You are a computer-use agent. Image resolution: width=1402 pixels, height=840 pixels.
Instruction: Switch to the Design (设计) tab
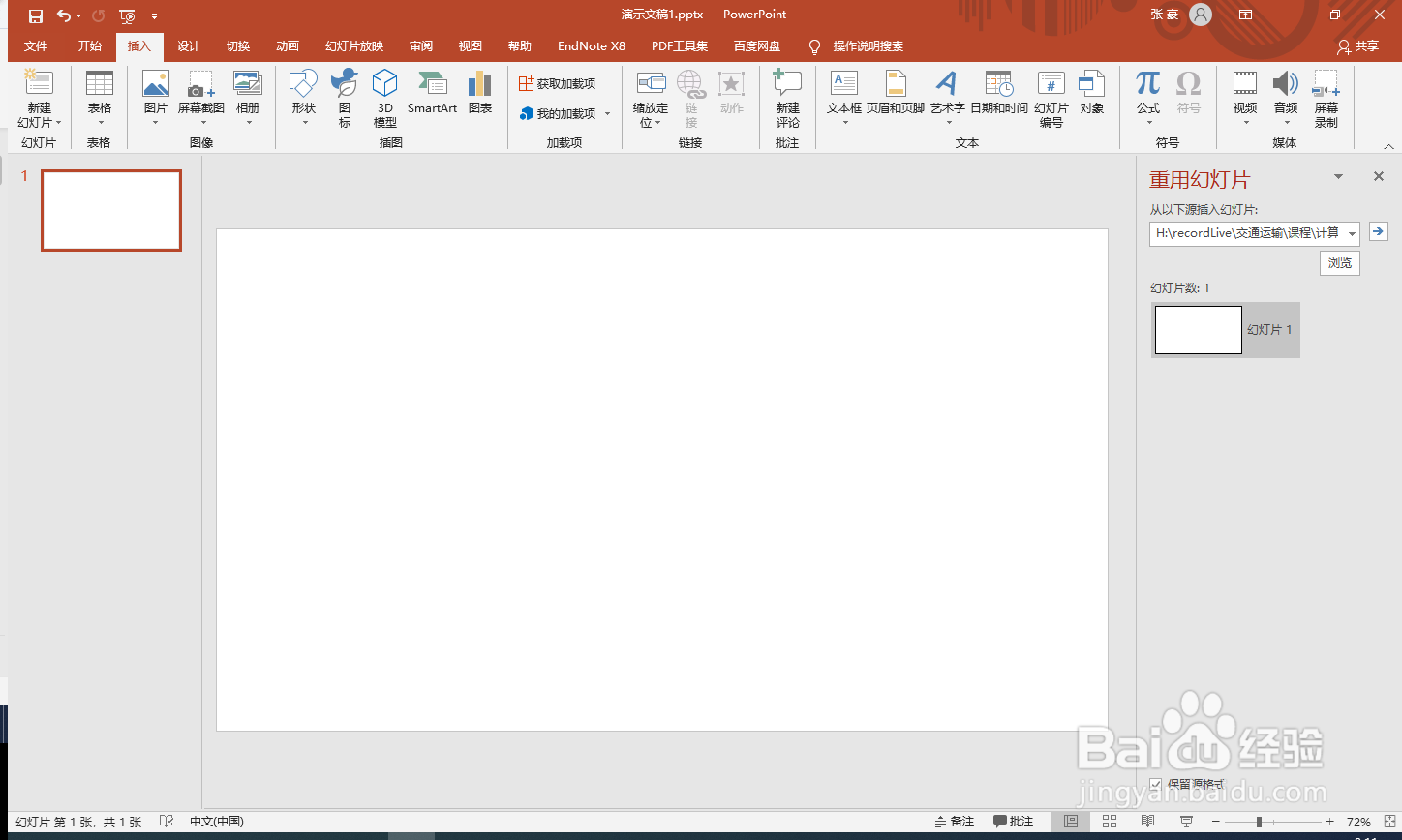189,46
